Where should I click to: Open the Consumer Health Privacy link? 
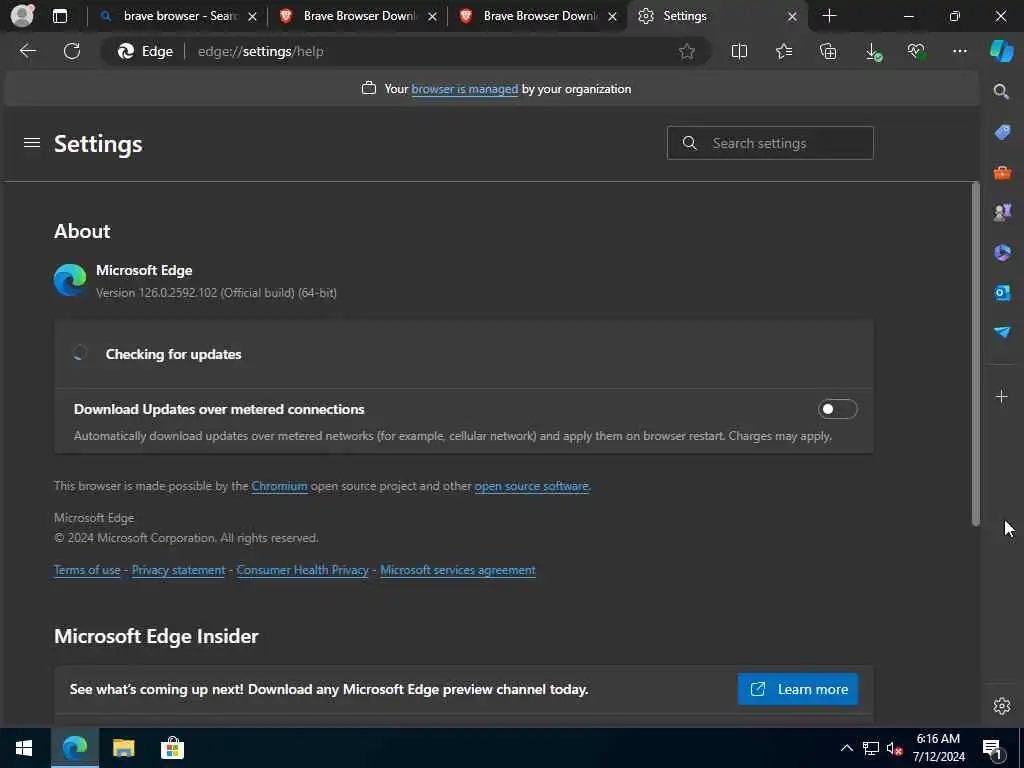(302, 570)
